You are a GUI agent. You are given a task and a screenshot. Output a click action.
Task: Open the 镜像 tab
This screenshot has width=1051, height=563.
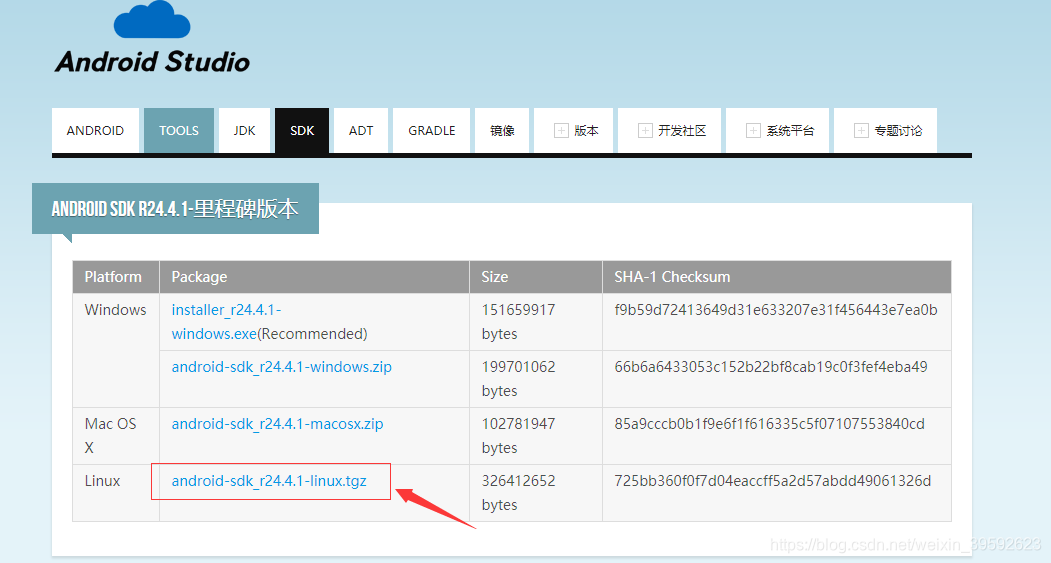pyautogui.click(x=502, y=131)
